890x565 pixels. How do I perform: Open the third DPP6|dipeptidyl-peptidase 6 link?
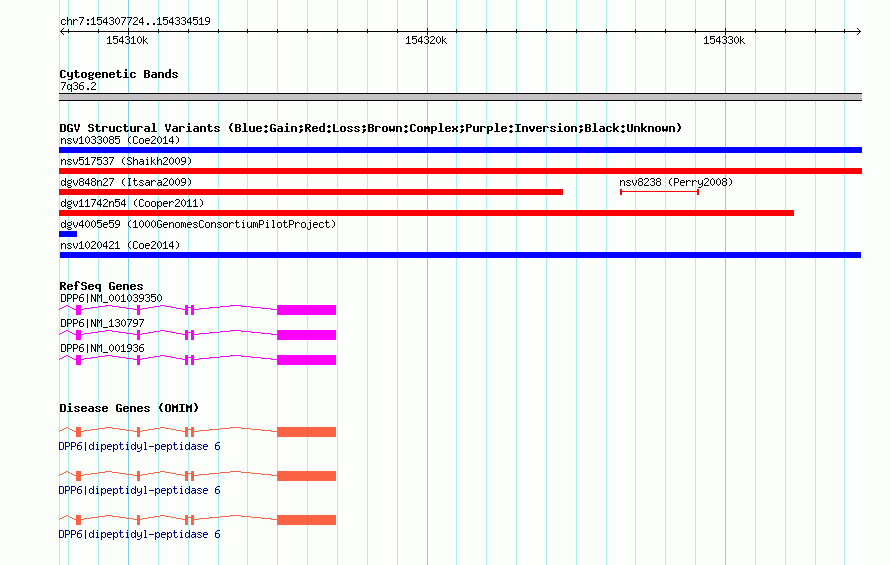(x=140, y=534)
